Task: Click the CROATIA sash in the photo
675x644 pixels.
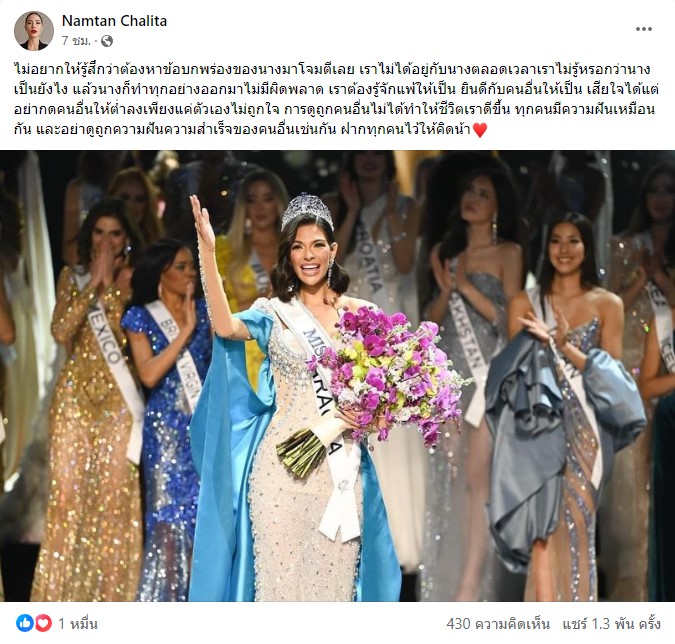Action: tap(369, 258)
